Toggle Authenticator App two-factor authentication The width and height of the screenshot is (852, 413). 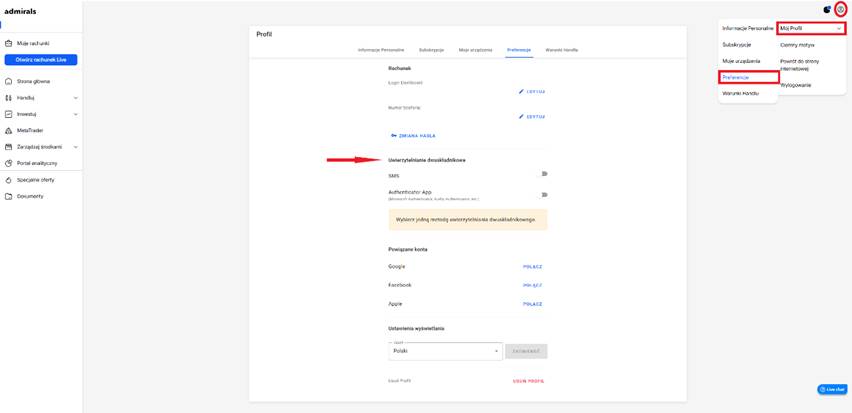[x=544, y=195]
